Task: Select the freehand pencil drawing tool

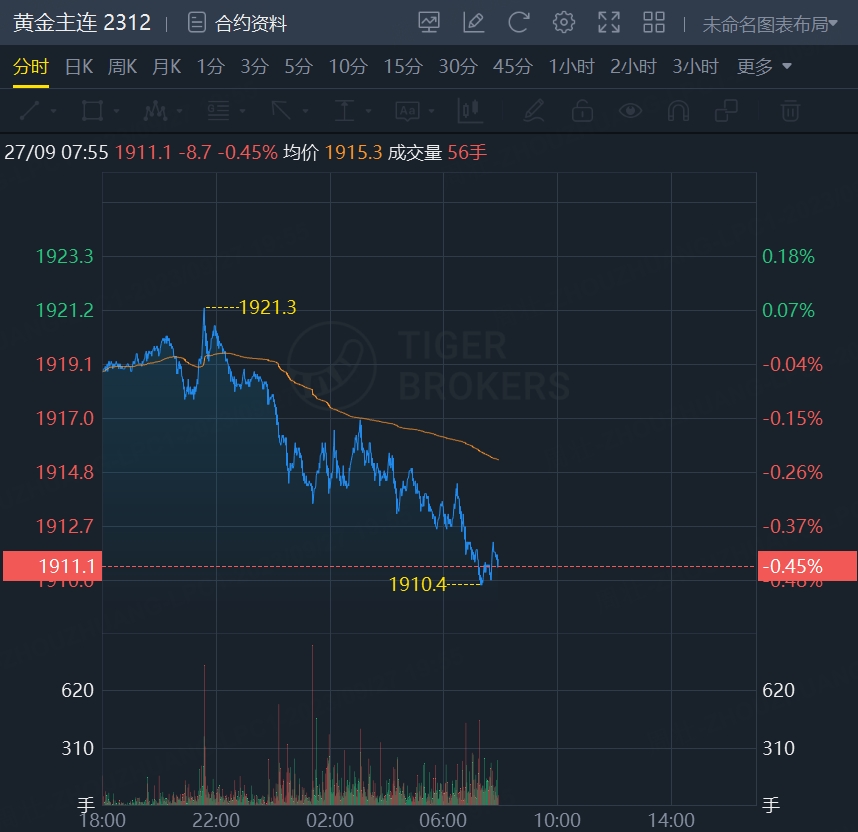Action: [x=534, y=111]
